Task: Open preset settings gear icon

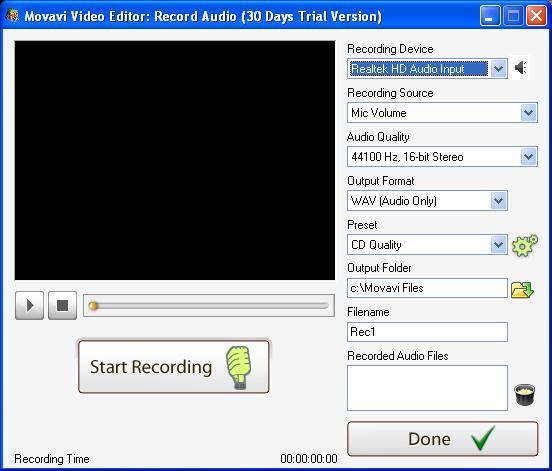Action: (x=525, y=245)
